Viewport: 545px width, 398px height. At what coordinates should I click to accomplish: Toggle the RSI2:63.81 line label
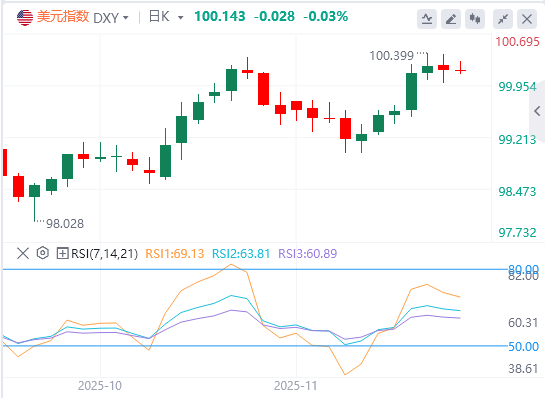point(241,254)
